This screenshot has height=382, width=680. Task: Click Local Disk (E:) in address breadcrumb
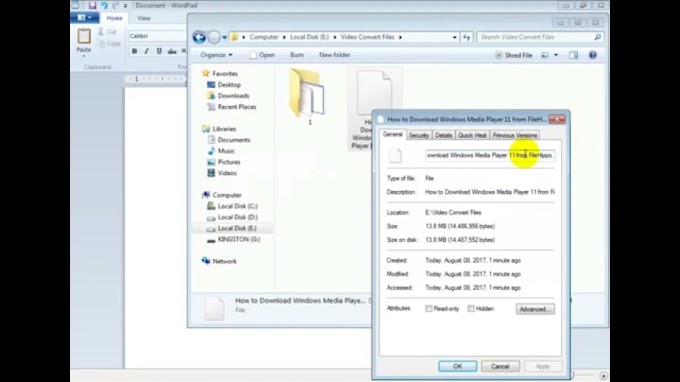pos(309,37)
